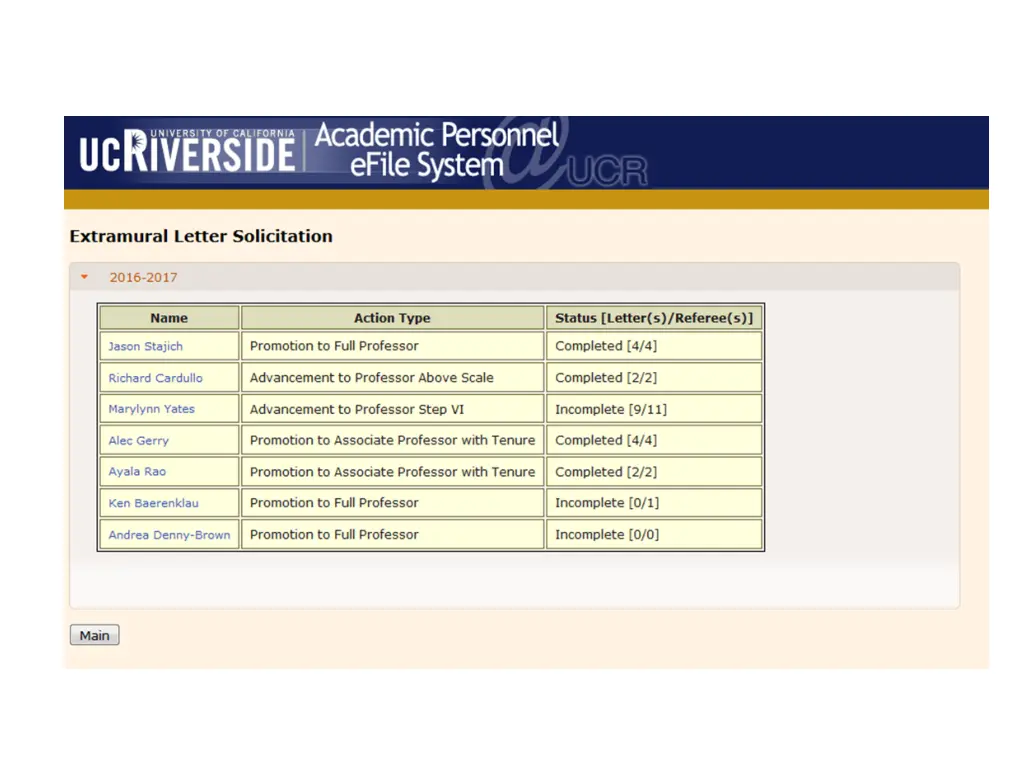Select Alec Gerry's Promotion to Associate Professor cell
The width and height of the screenshot is (1024, 768).
tap(392, 440)
